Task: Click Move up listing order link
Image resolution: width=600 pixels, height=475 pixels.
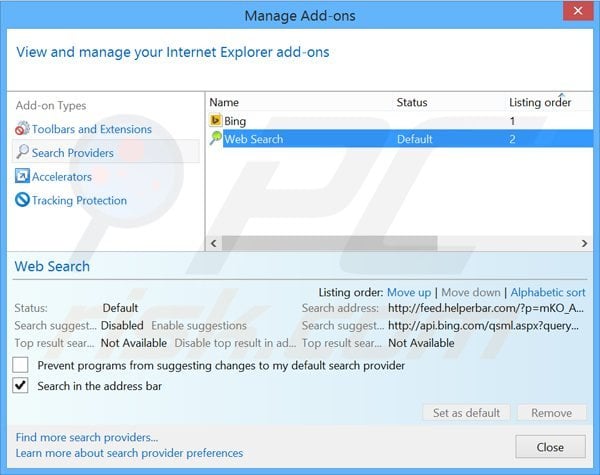Action: click(409, 292)
